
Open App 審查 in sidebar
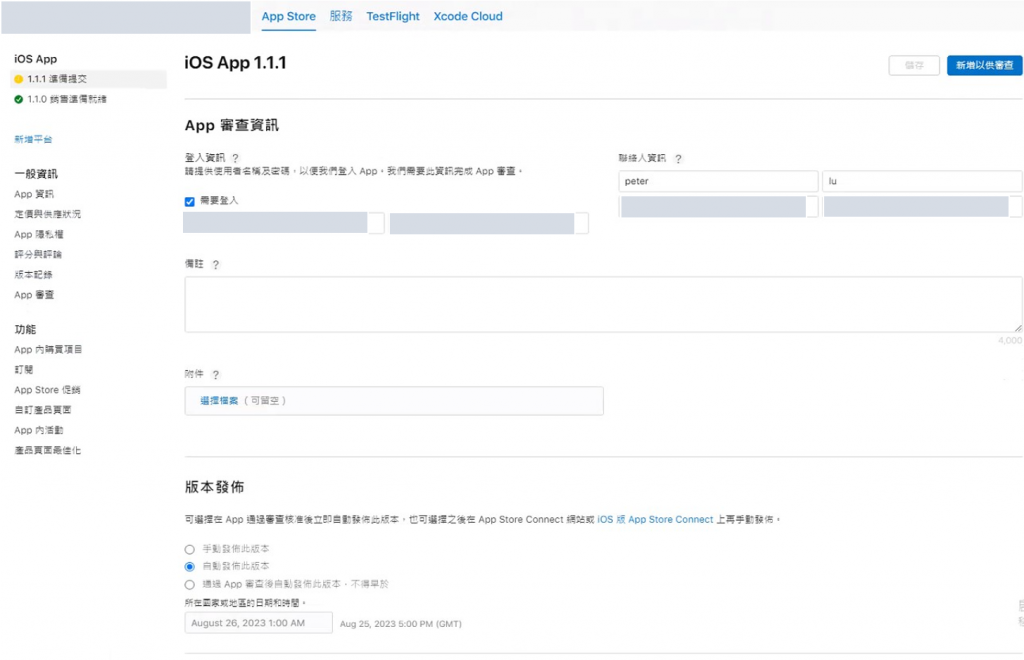coord(34,295)
